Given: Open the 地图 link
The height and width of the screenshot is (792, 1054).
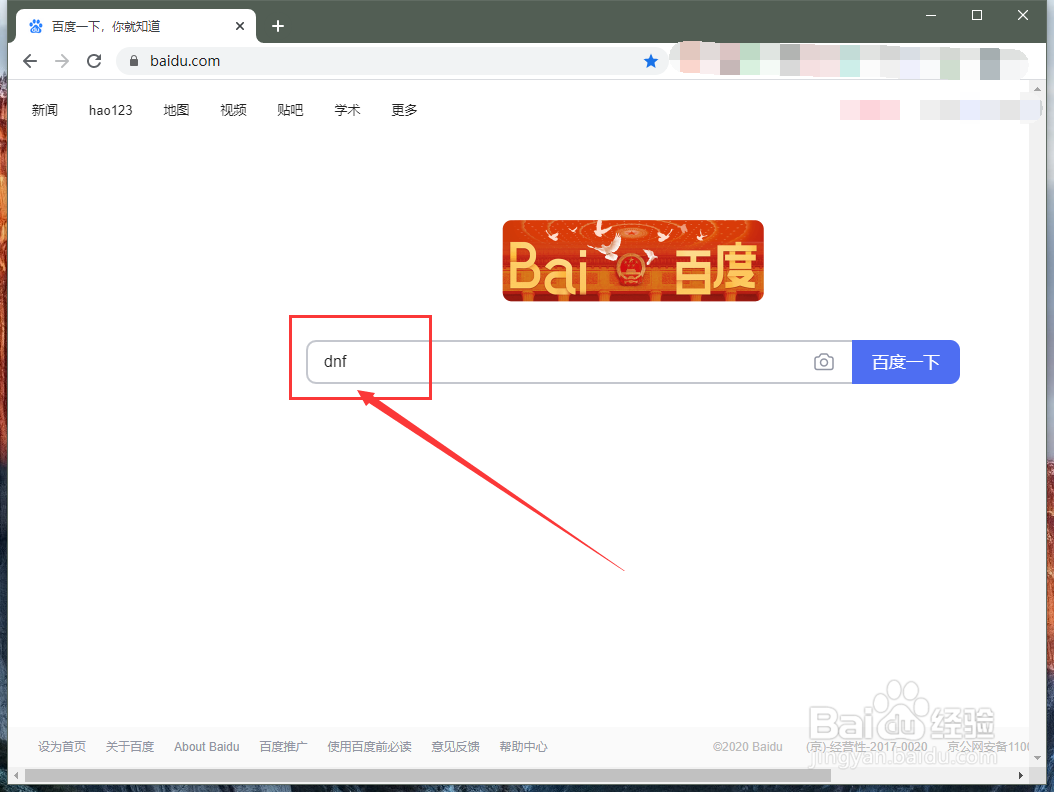Looking at the screenshot, I should (176, 110).
